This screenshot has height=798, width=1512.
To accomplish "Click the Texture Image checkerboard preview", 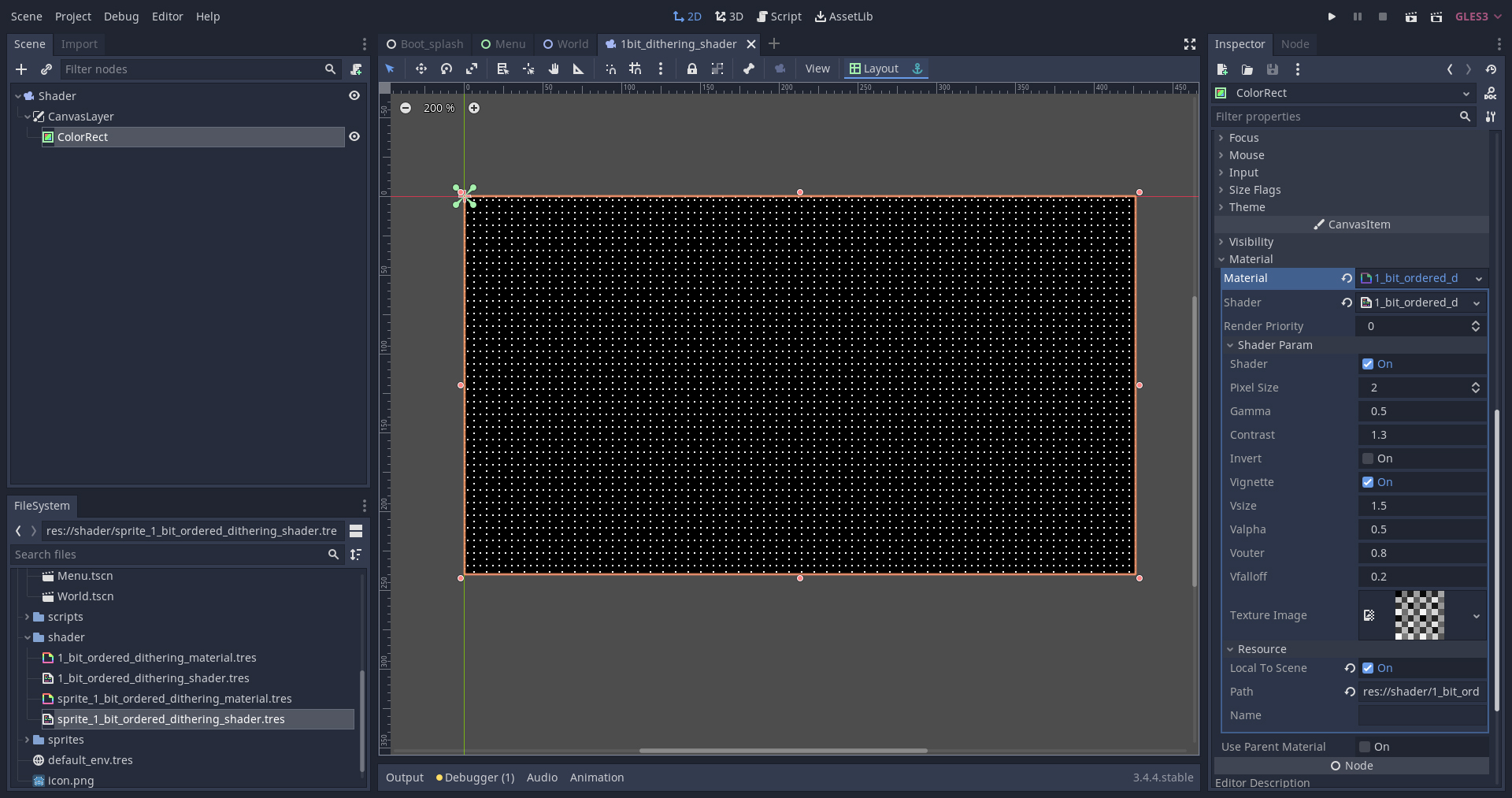I will pos(1421,615).
